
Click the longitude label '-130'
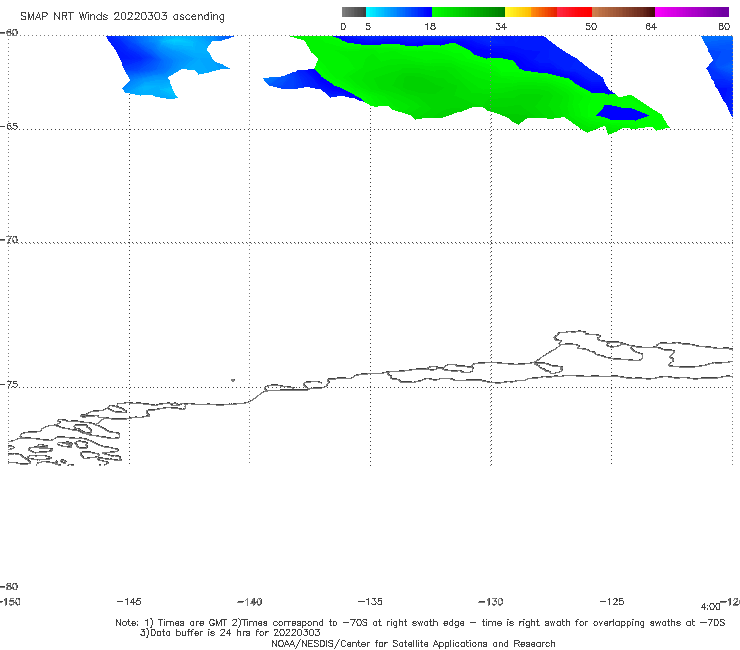point(491,601)
